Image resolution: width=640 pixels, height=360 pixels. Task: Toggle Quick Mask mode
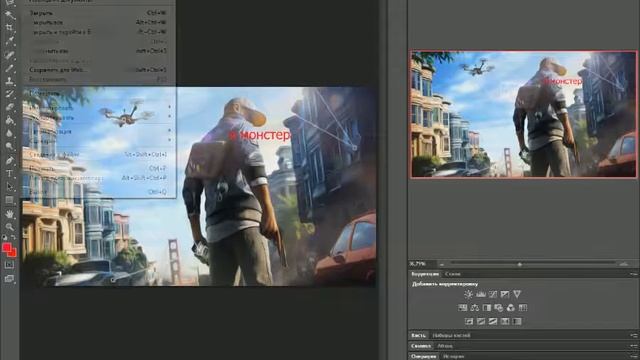(10, 264)
